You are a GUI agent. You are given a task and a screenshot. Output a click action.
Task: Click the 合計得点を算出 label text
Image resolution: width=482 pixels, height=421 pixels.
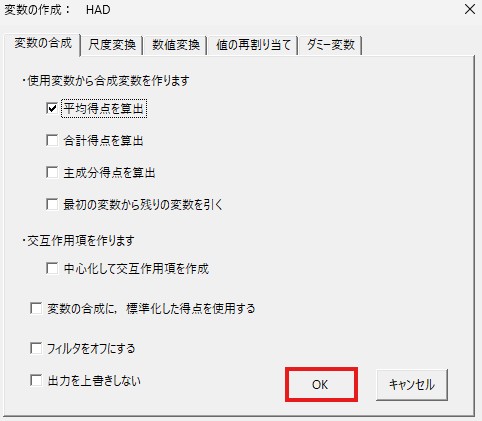pyautogui.click(x=103, y=141)
